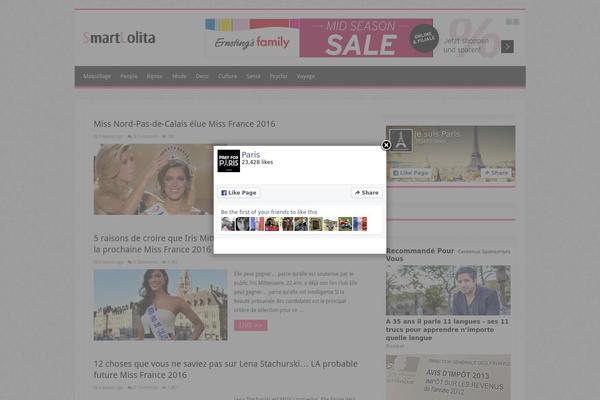600x400 pixels.
Task: Open the Santé menu item
Action: pos(253,76)
